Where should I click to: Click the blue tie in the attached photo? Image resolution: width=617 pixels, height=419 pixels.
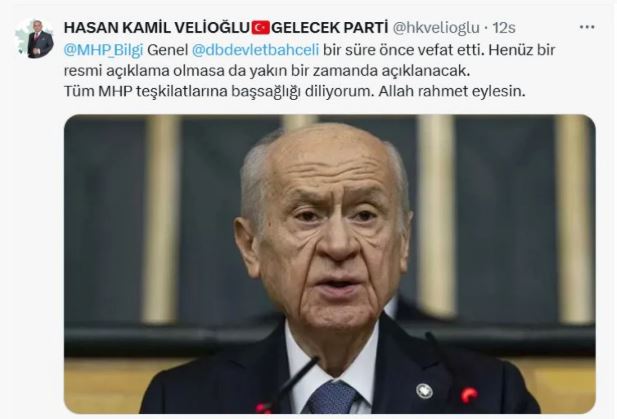click(x=331, y=397)
